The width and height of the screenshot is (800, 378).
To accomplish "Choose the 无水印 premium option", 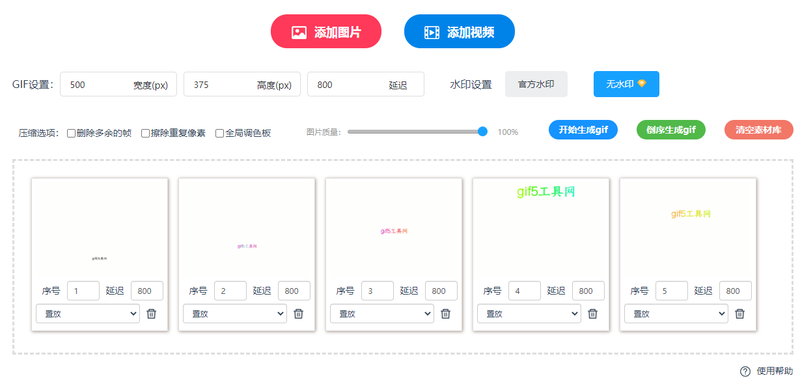I will (627, 84).
